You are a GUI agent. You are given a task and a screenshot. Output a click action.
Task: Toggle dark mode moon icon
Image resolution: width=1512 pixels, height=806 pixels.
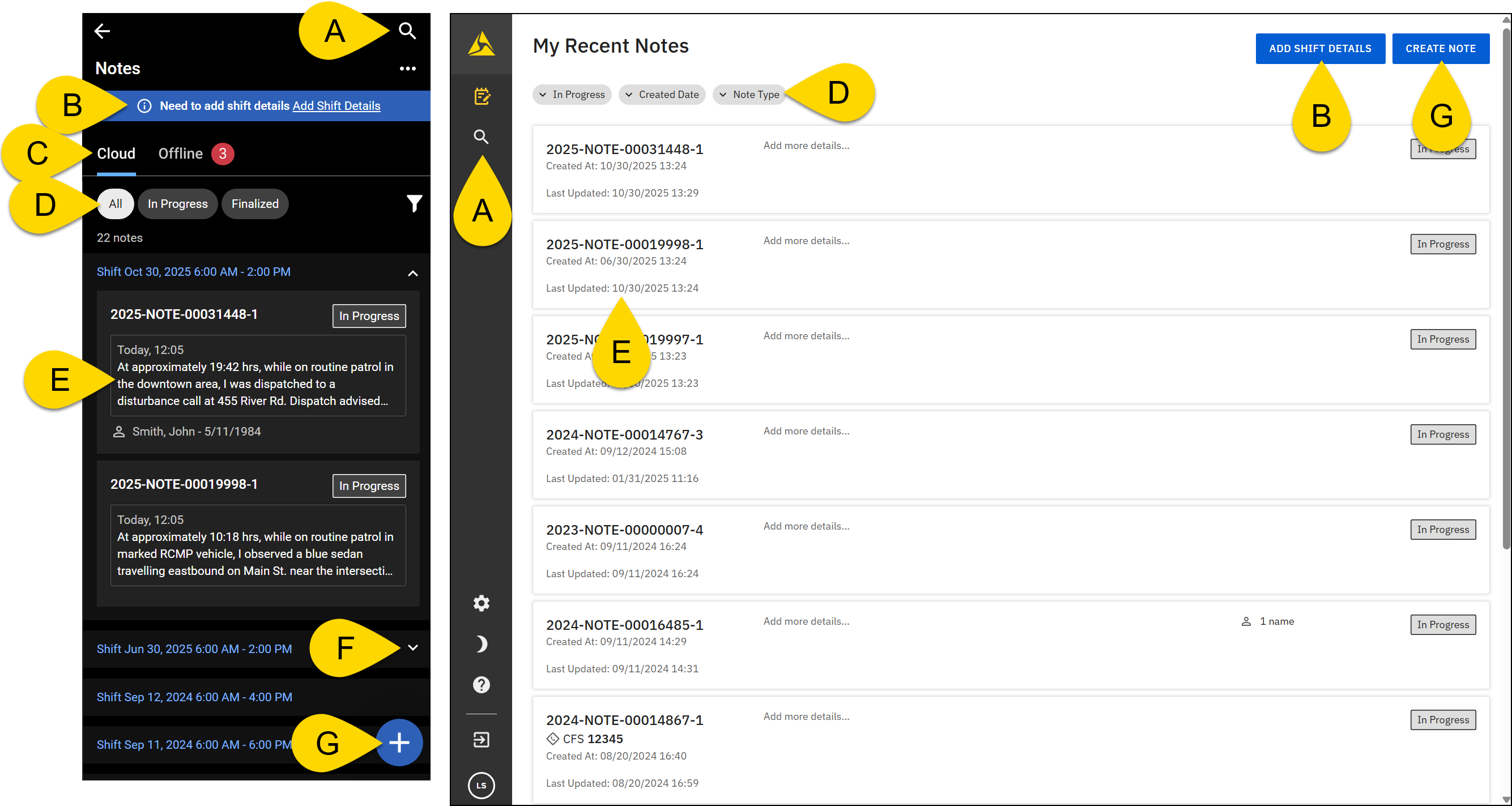[482, 644]
